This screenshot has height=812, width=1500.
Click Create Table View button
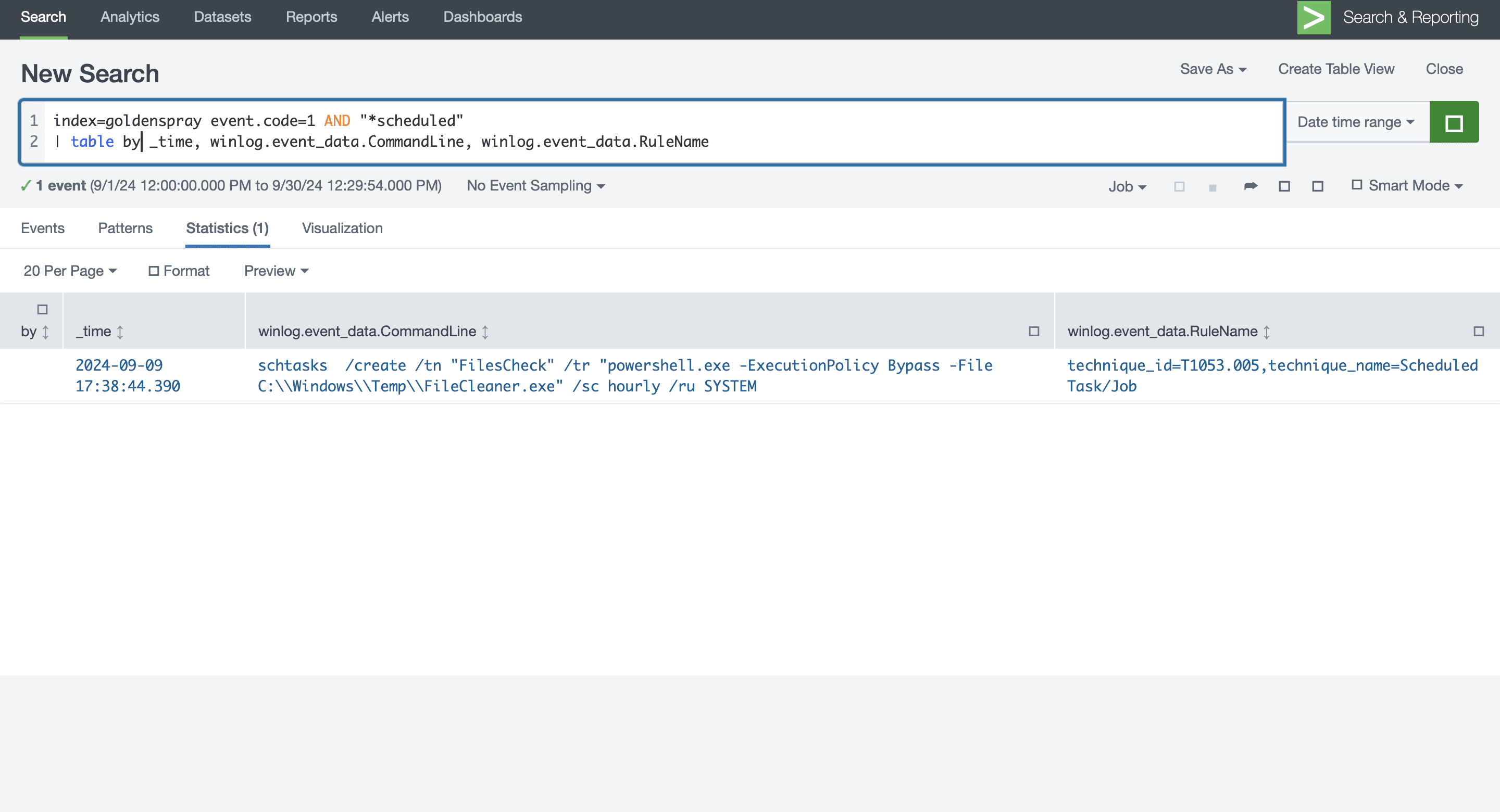click(1336, 69)
